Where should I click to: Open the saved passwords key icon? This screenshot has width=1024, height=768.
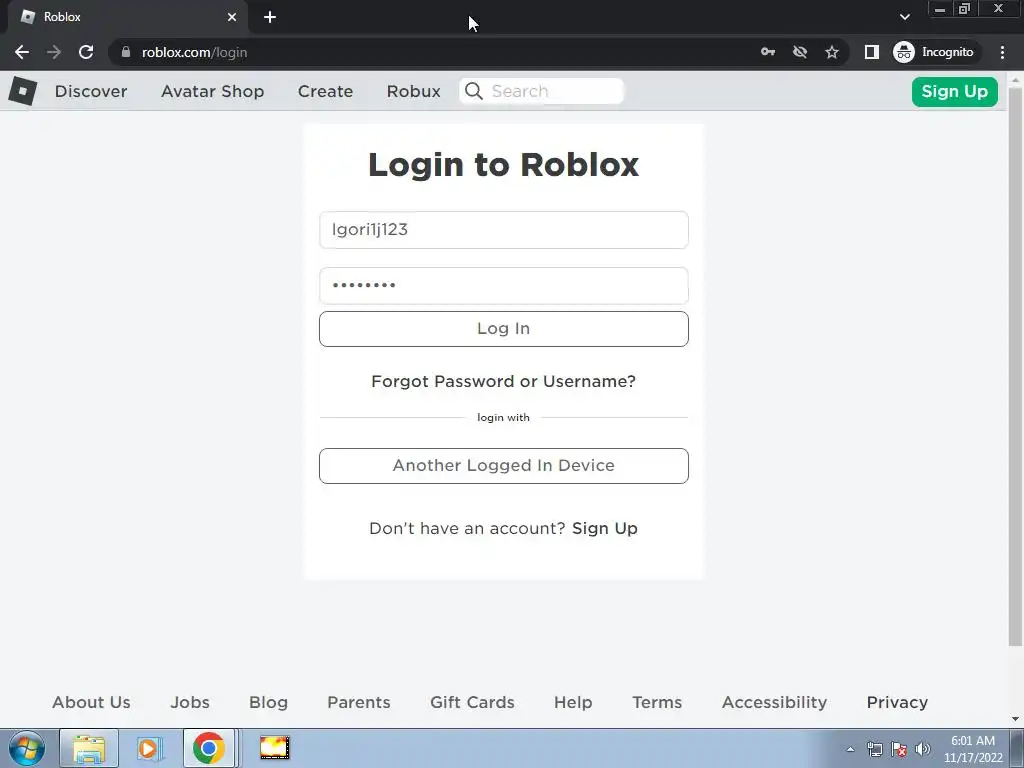768,52
